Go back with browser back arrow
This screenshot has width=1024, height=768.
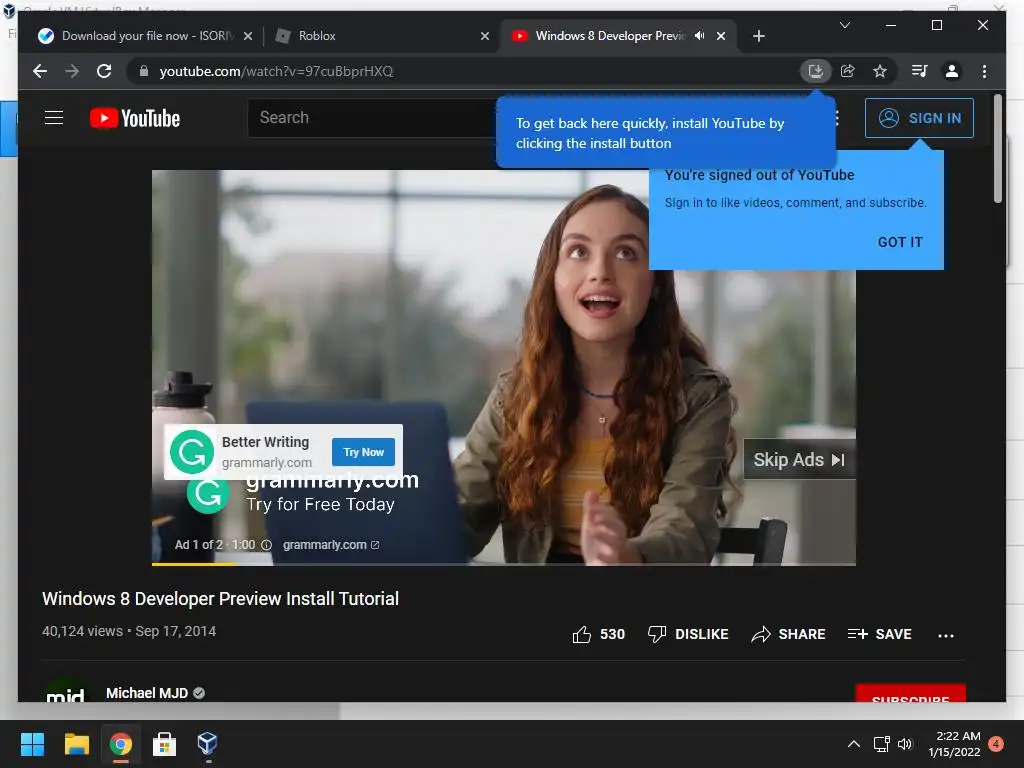point(40,71)
